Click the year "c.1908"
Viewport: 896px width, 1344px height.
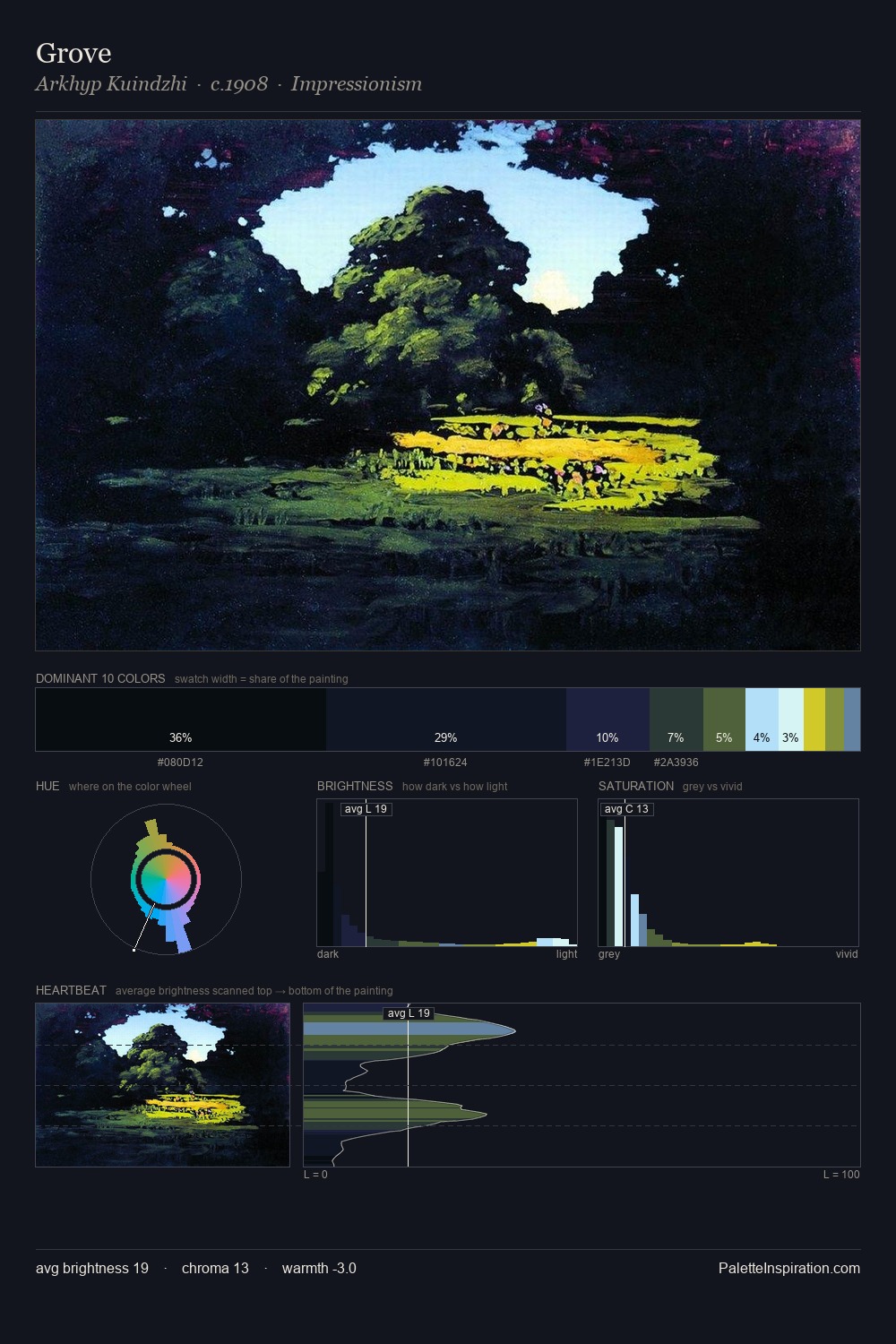click(x=239, y=83)
